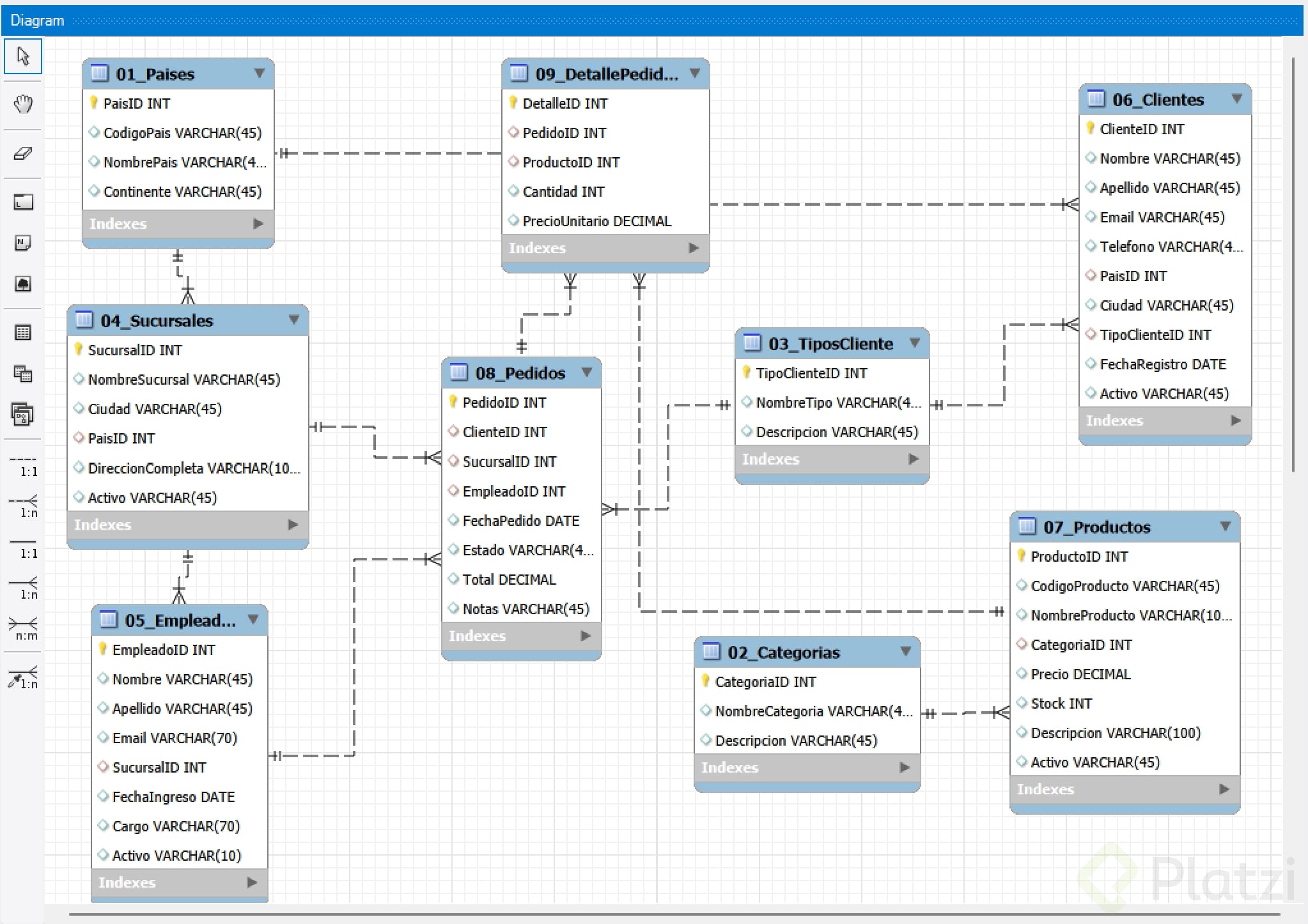This screenshot has height=924, width=1308.
Task: Select the new table tool
Action: 23,333
